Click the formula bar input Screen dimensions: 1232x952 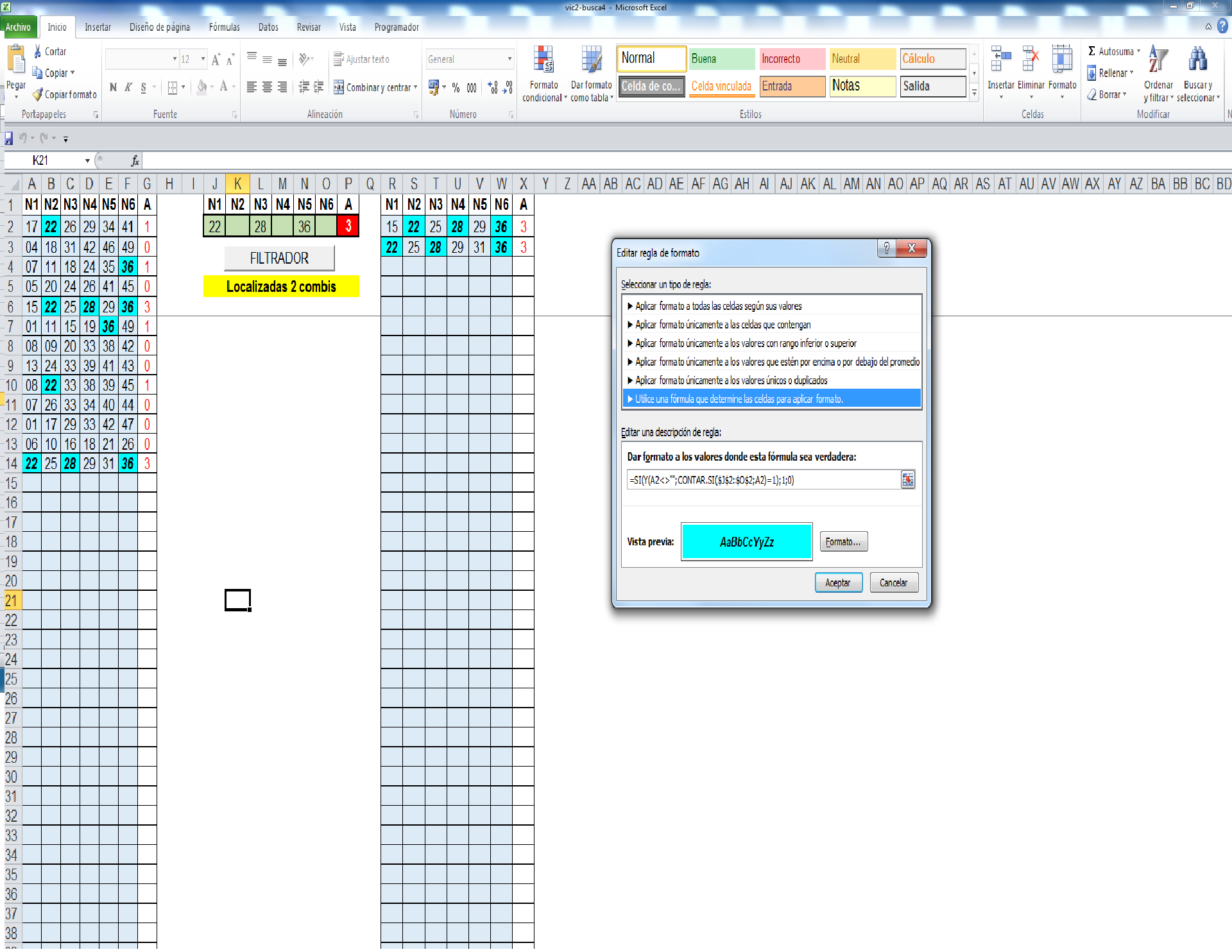687,160
